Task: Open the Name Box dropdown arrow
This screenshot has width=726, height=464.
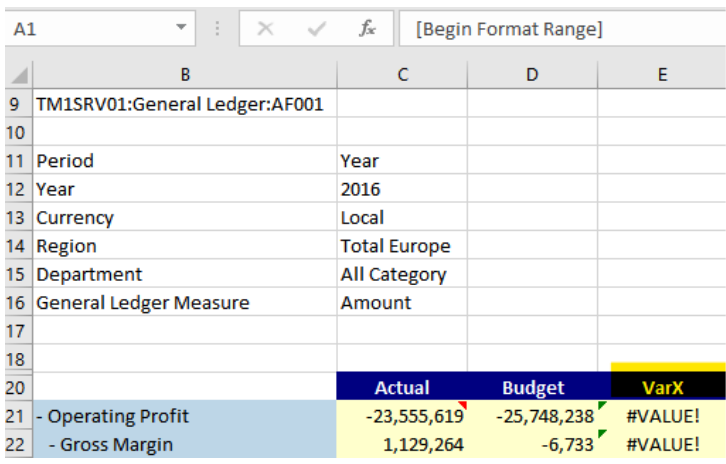Action: pyautogui.click(x=181, y=27)
